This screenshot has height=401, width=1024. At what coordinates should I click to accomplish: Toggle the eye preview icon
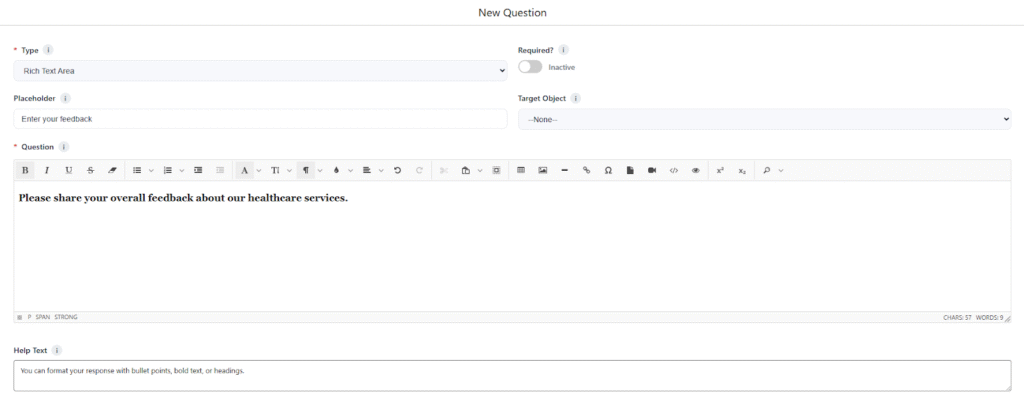tap(696, 171)
